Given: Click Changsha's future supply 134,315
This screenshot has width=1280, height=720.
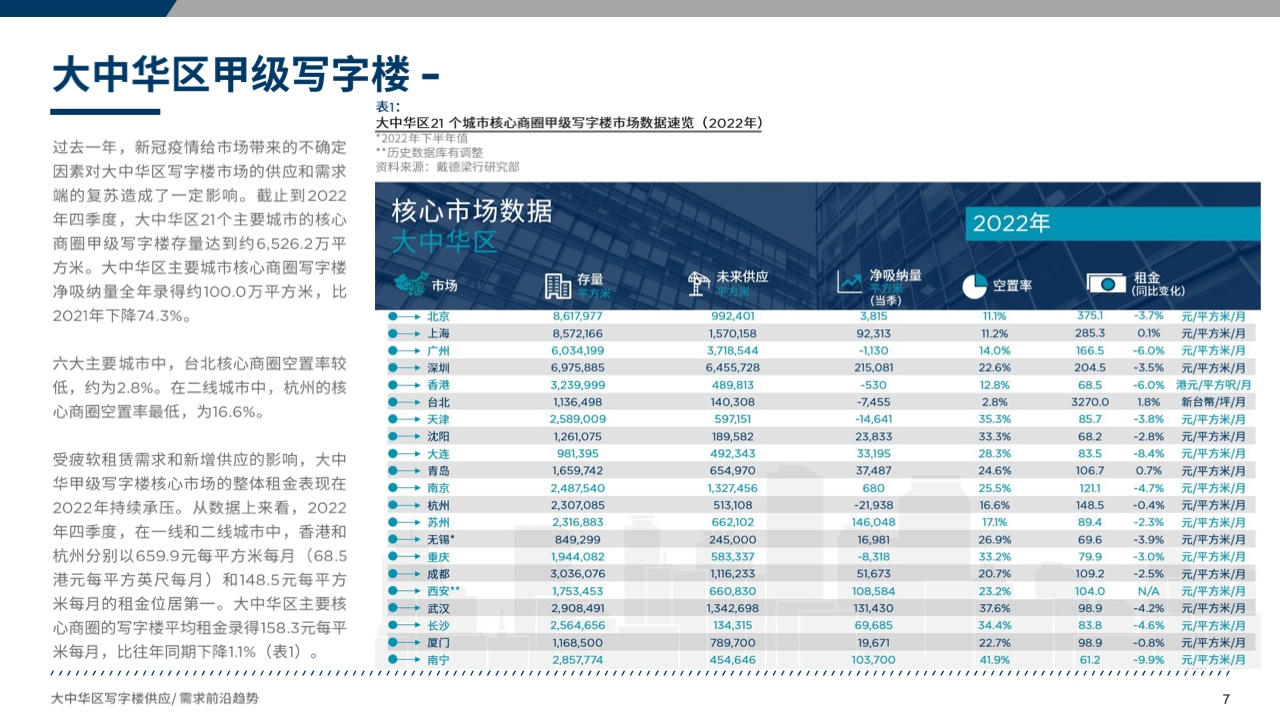Looking at the screenshot, I should (733, 626).
